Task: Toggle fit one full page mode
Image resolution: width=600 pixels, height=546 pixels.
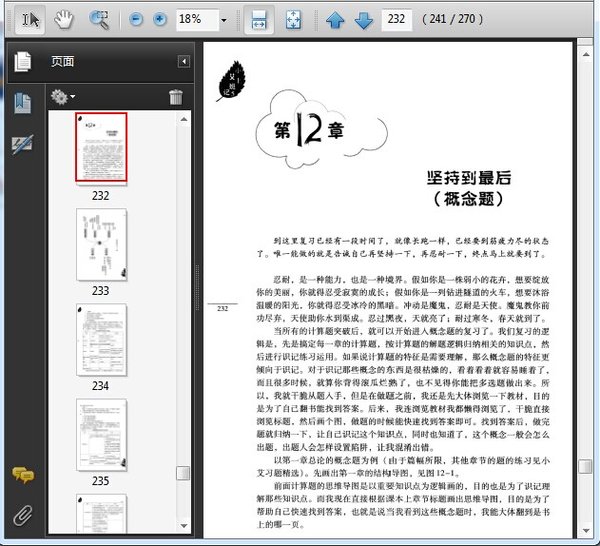Action: [294, 19]
